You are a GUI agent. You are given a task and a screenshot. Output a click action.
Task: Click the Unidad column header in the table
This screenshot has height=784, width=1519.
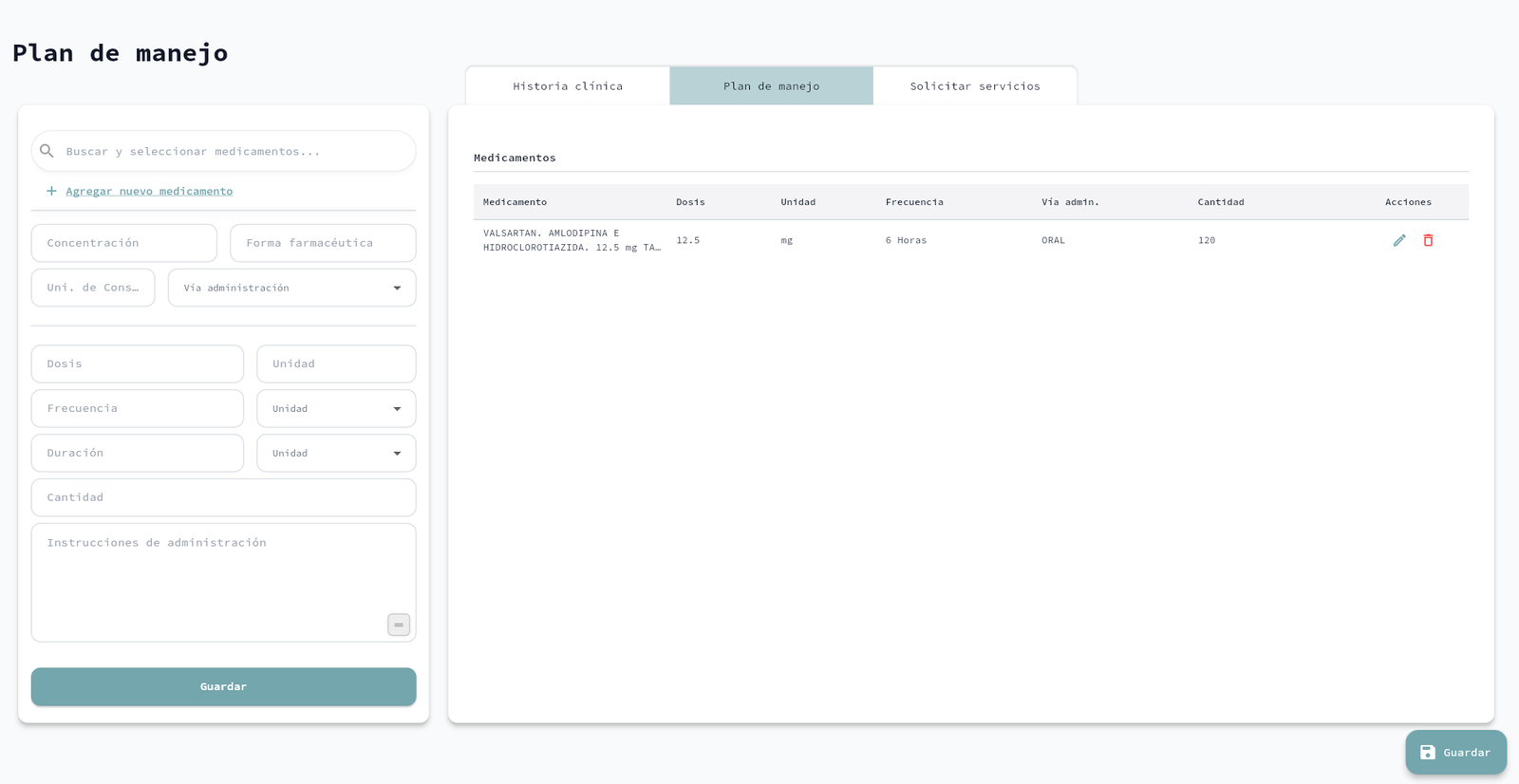click(x=797, y=202)
